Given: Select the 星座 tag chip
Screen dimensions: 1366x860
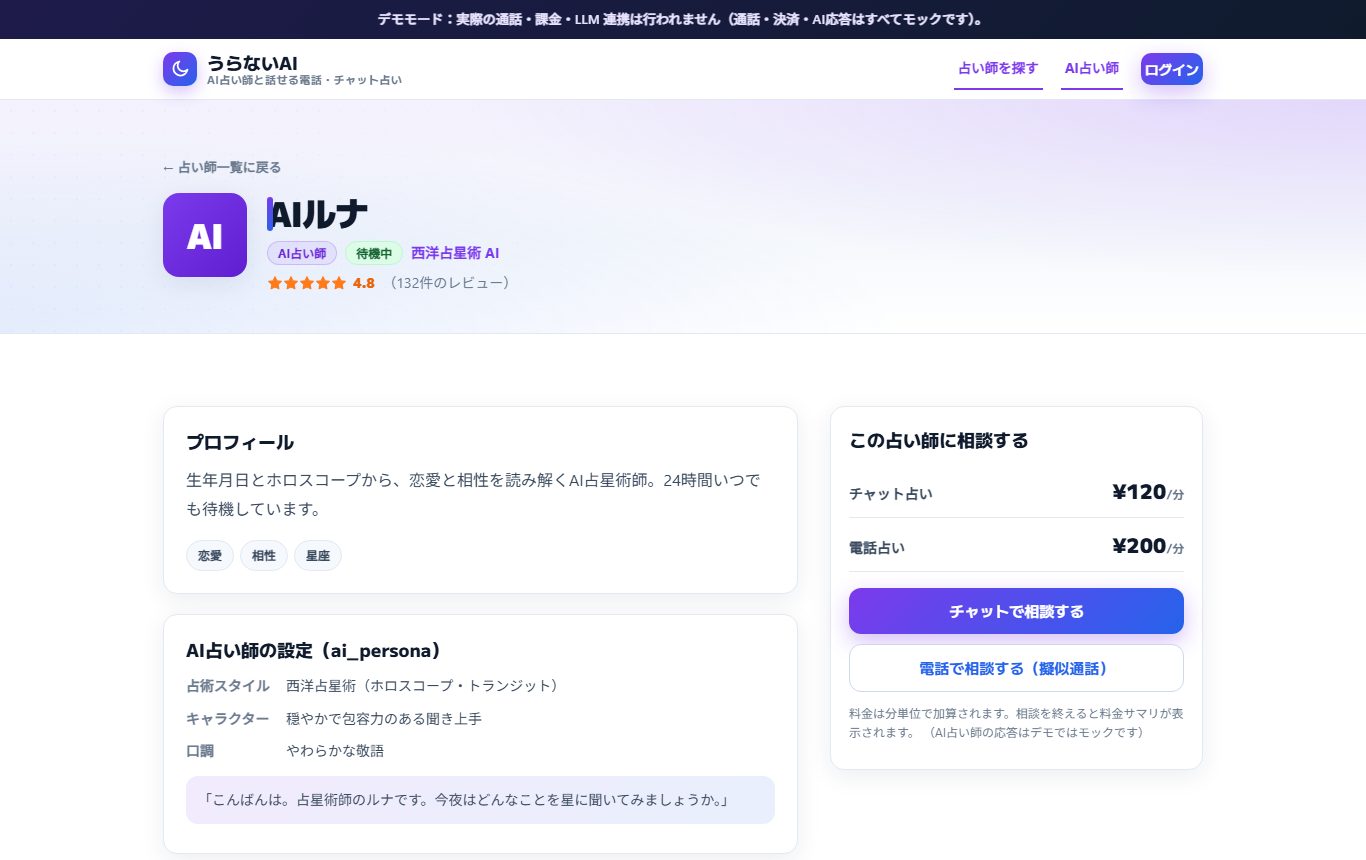Looking at the screenshot, I should pyautogui.click(x=318, y=555).
